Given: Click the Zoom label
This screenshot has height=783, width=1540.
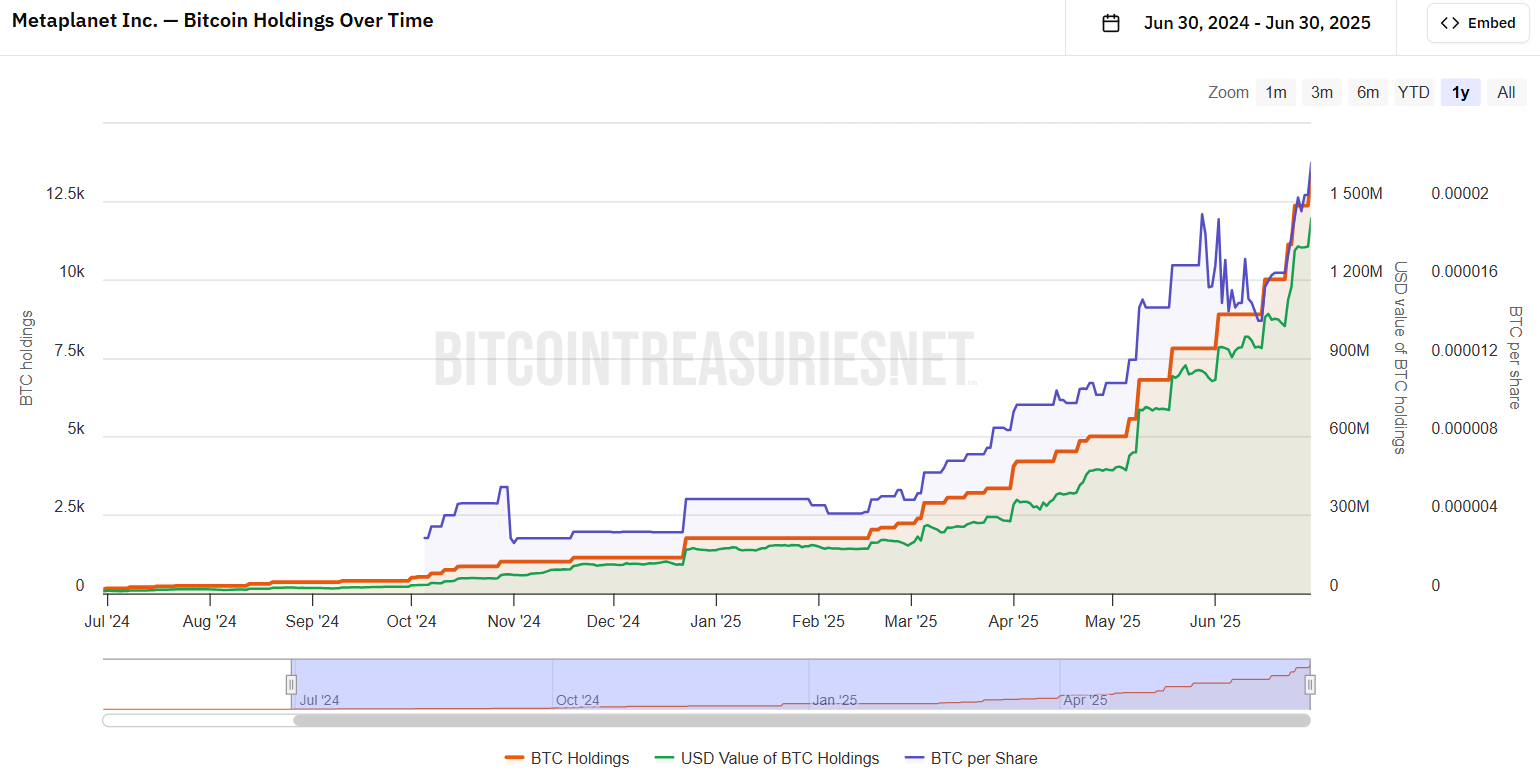Looking at the screenshot, I should (1228, 93).
